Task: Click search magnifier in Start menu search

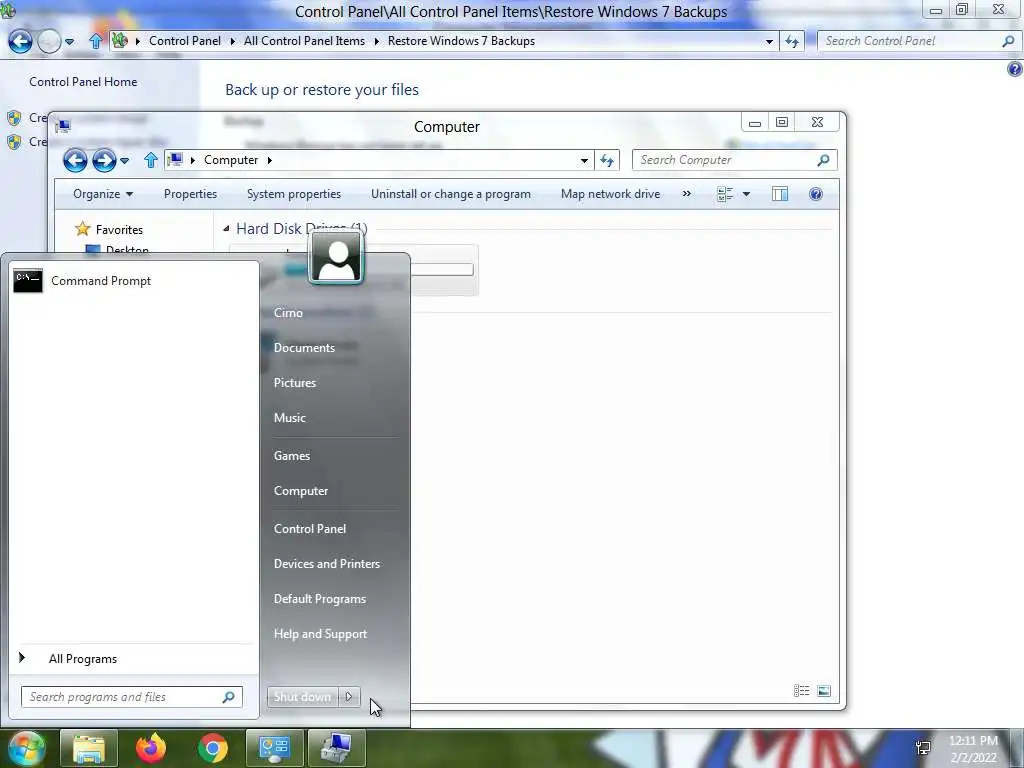Action: (x=229, y=697)
